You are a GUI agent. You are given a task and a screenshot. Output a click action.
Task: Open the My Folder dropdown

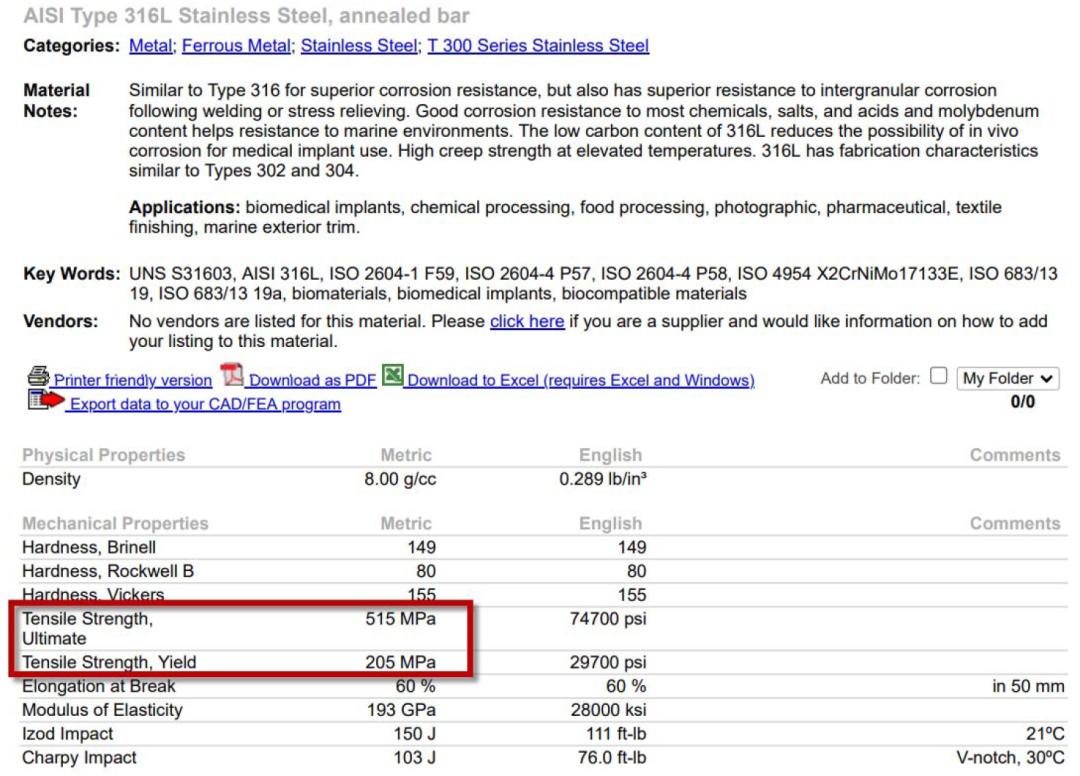click(1008, 379)
